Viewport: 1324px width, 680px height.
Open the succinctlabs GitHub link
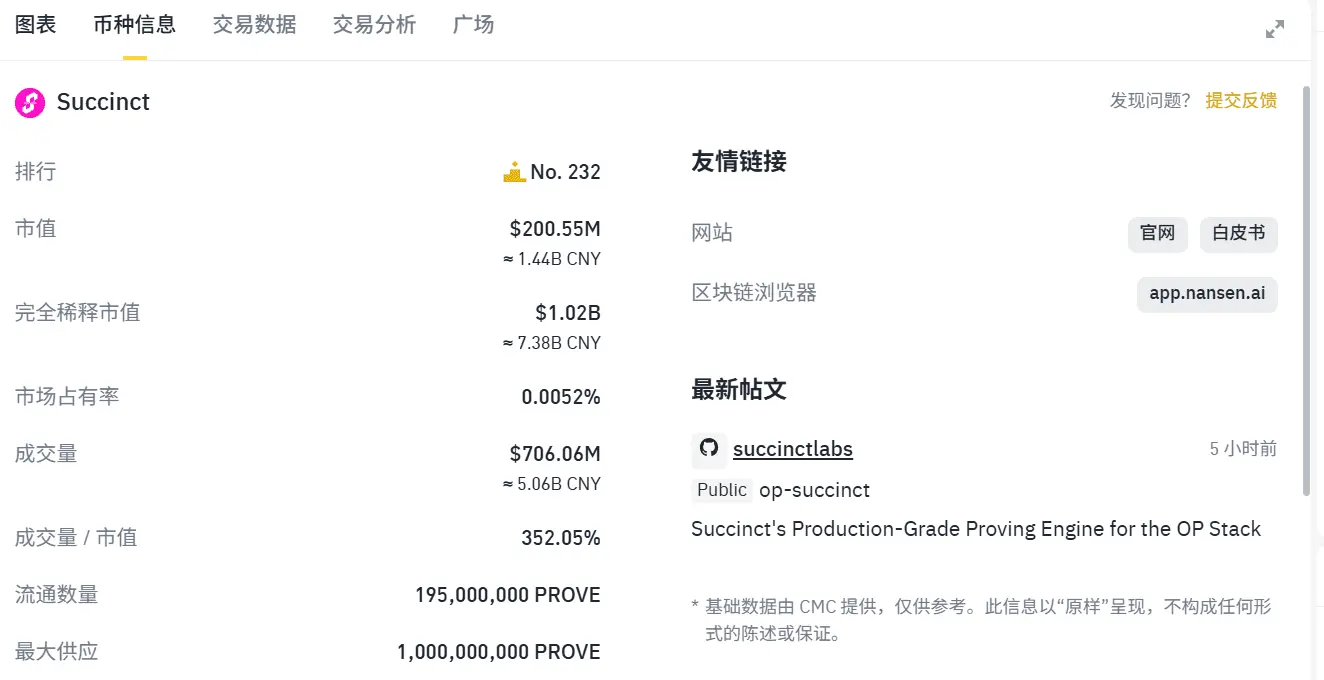click(x=793, y=449)
